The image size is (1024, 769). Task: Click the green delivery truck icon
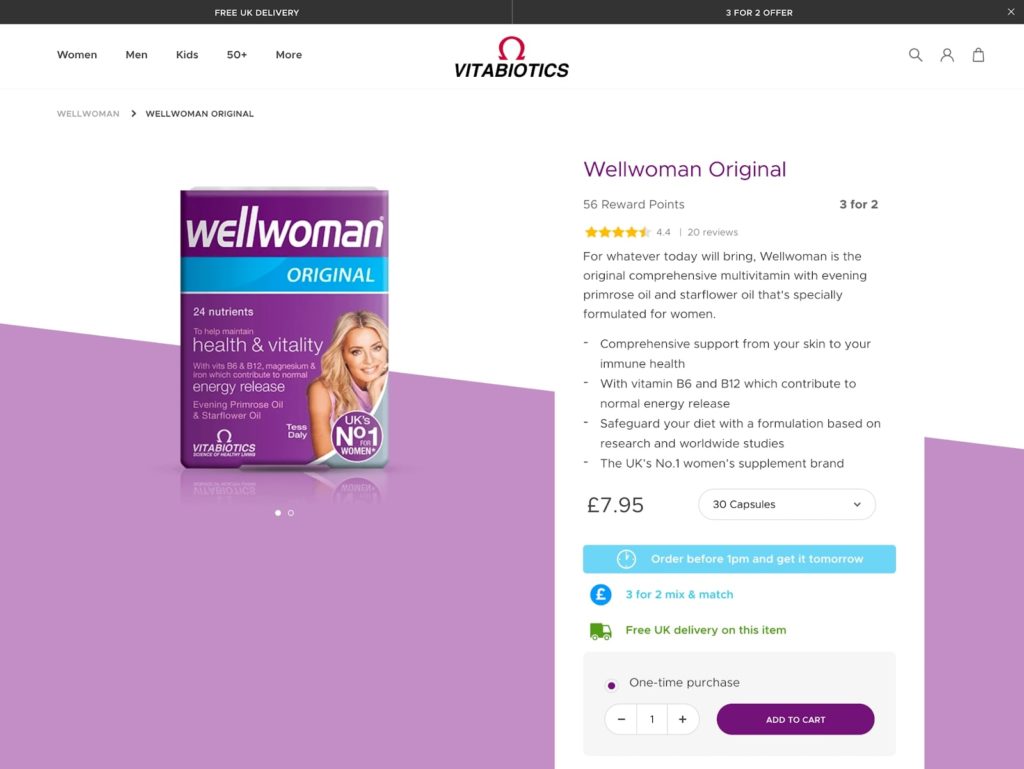tap(601, 631)
